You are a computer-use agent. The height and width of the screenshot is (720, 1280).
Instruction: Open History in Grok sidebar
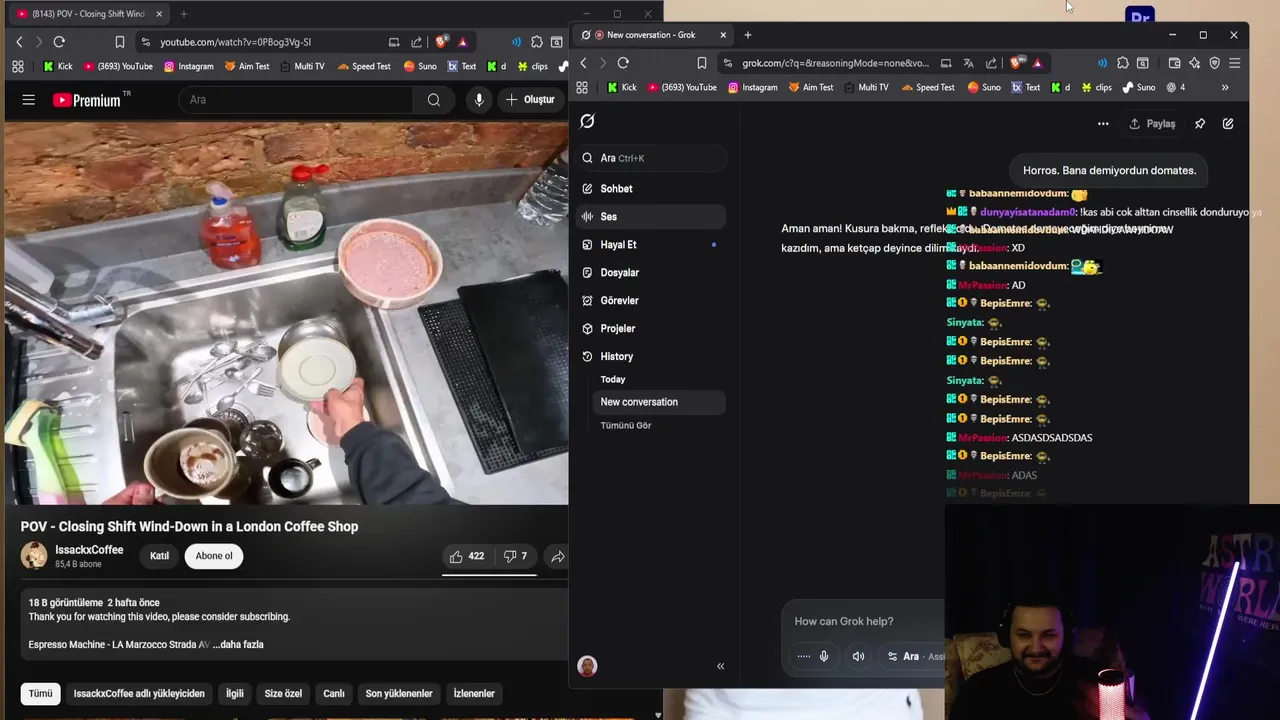pyautogui.click(x=650, y=357)
